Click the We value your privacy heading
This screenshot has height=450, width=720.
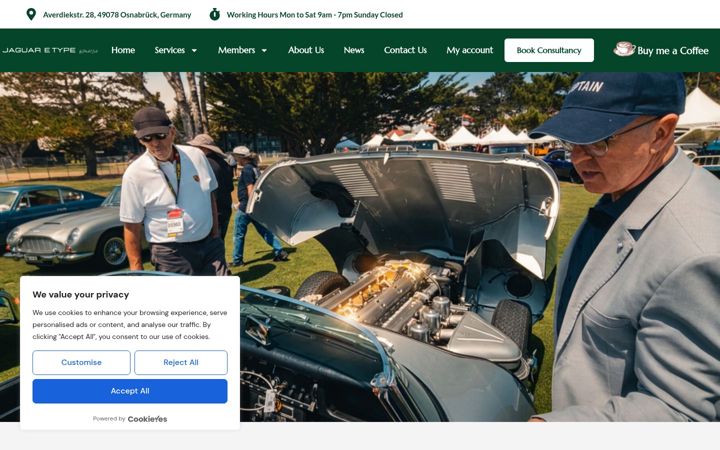pyautogui.click(x=81, y=294)
